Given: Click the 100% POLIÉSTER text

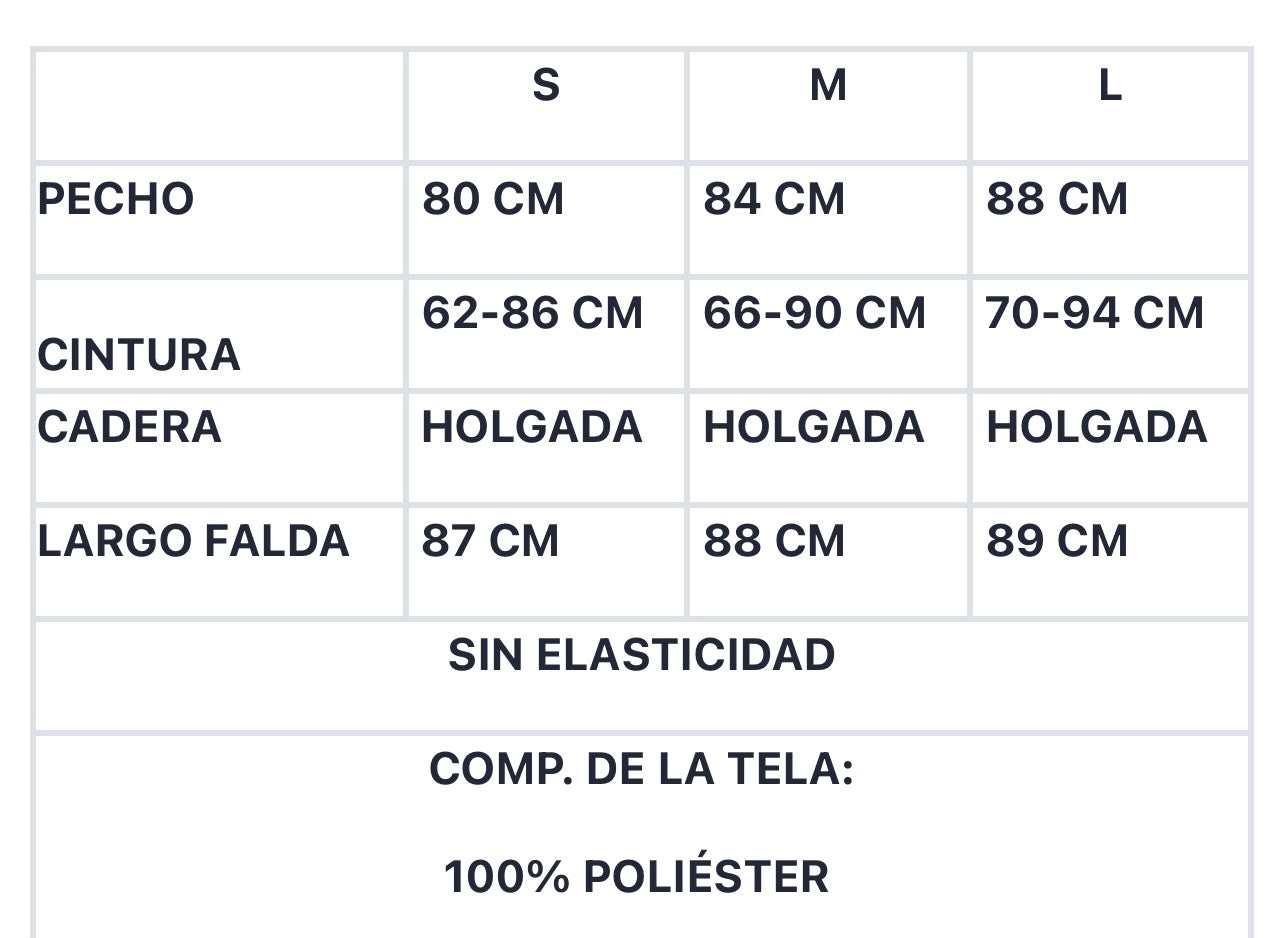Looking at the screenshot, I should 637,877.
